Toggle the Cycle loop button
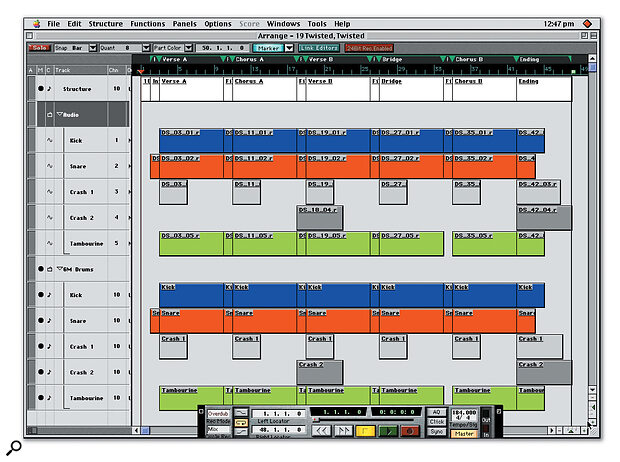The image size is (620, 462). (241, 422)
